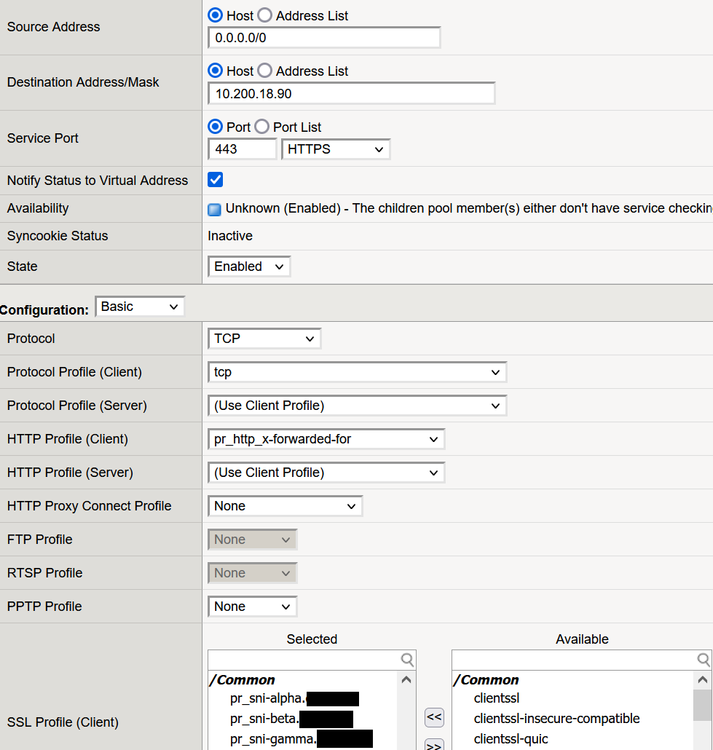Viewport: 713px width, 750px height.
Task: Open HTTP Profile (Client) dropdown
Action: click(x=326, y=439)
